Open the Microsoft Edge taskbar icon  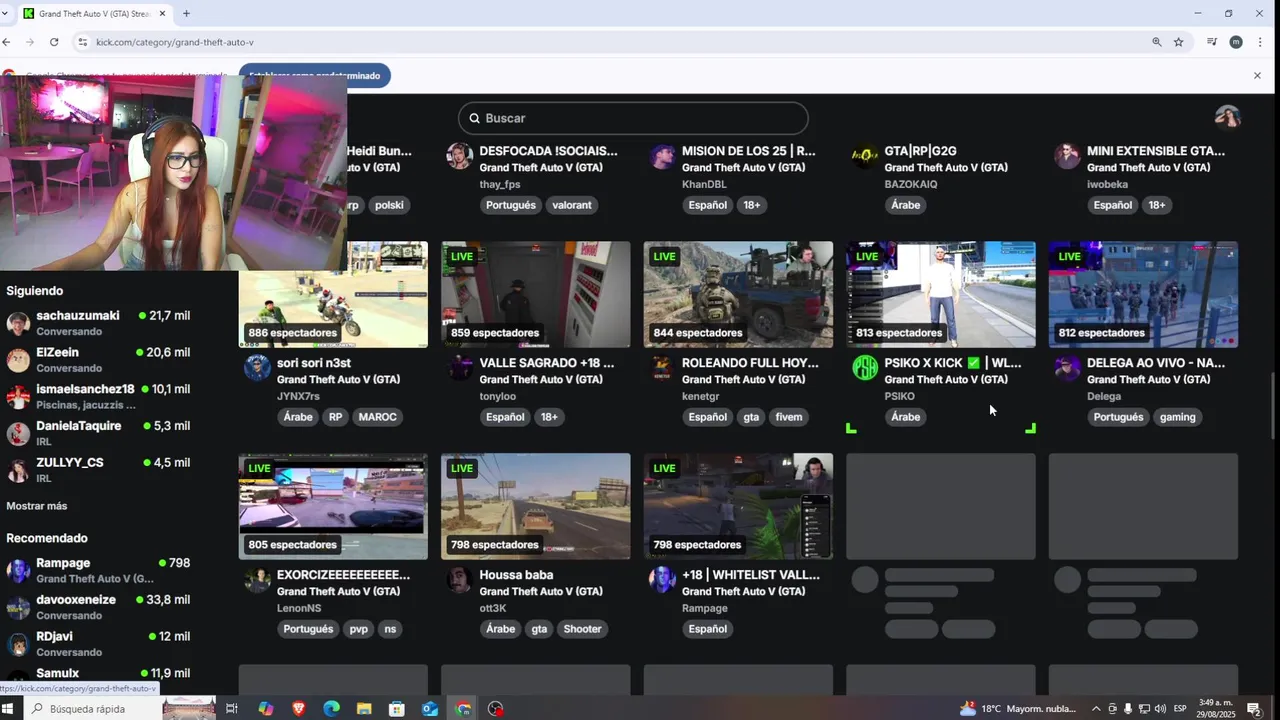pyautogui.click(x=331, y=709)
